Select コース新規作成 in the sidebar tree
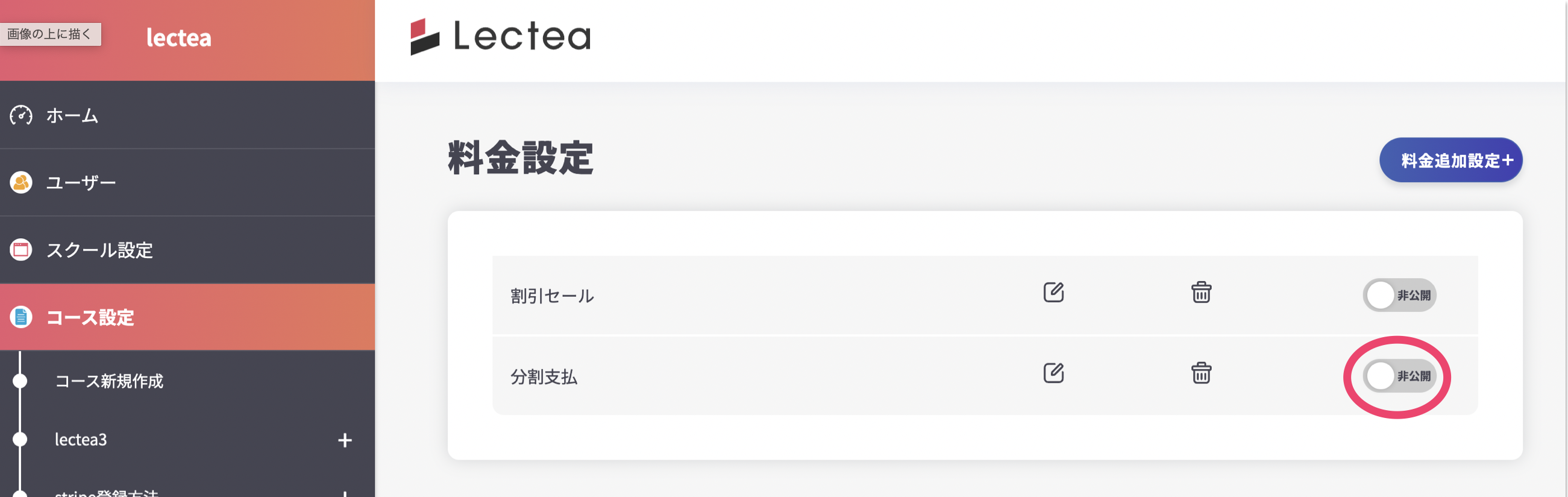Image resolution: width=1568 pixels, height=497 pixels. 109,381
